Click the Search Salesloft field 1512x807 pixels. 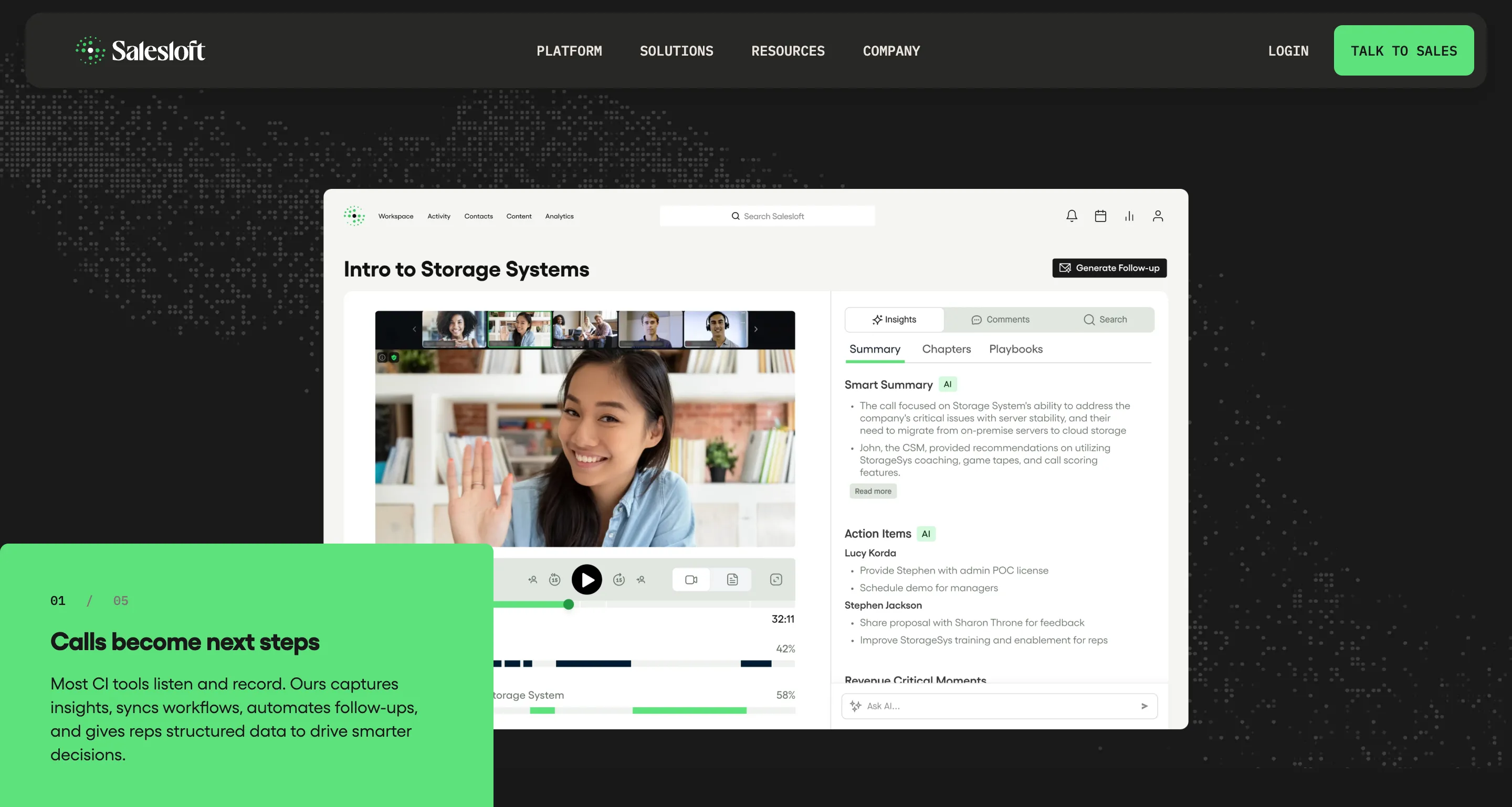(767, 216)
